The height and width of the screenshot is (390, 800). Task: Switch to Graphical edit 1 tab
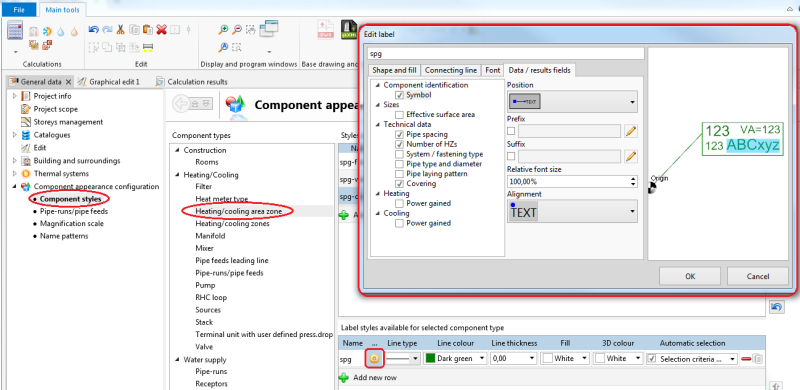tap(109, 82)
